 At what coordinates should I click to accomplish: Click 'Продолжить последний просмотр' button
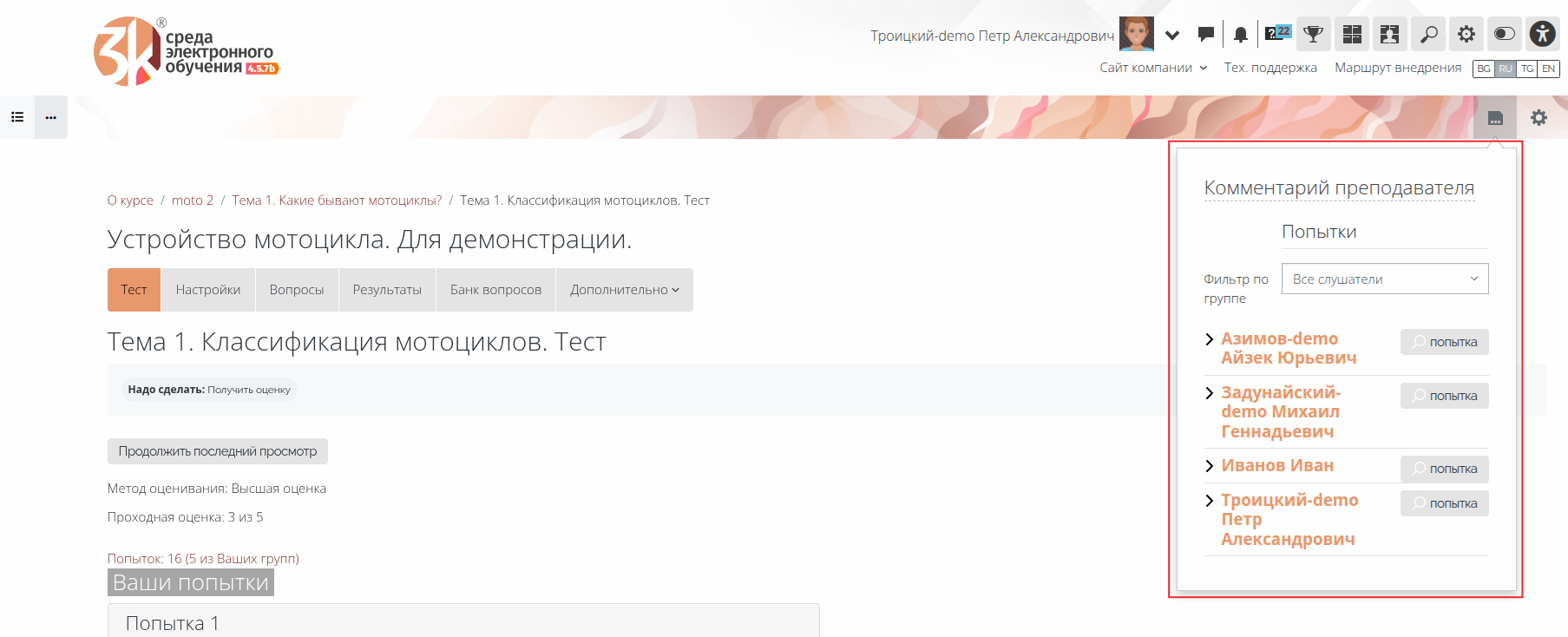pos(217,451)
